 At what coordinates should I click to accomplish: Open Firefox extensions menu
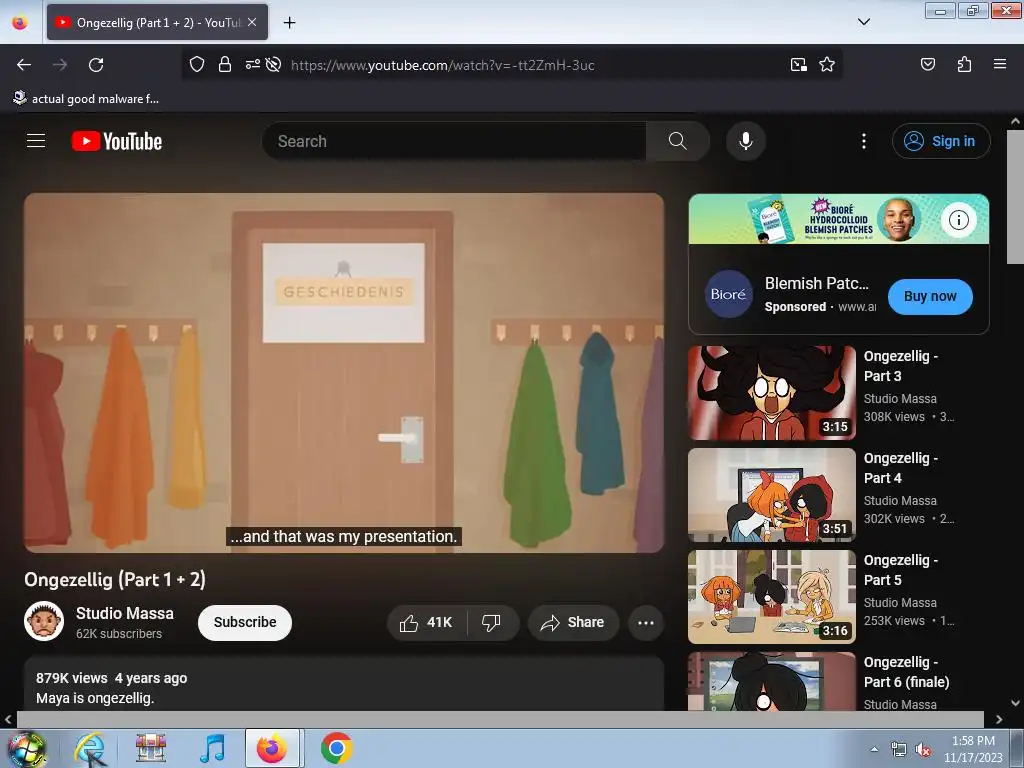(x=964, y=64)
